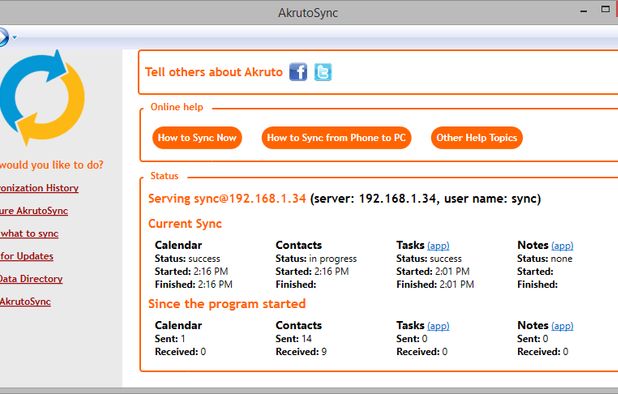Click the AkrutoSync sync arrows logo
This screenshot has height=394, width=618.
[x=43, y=97]
